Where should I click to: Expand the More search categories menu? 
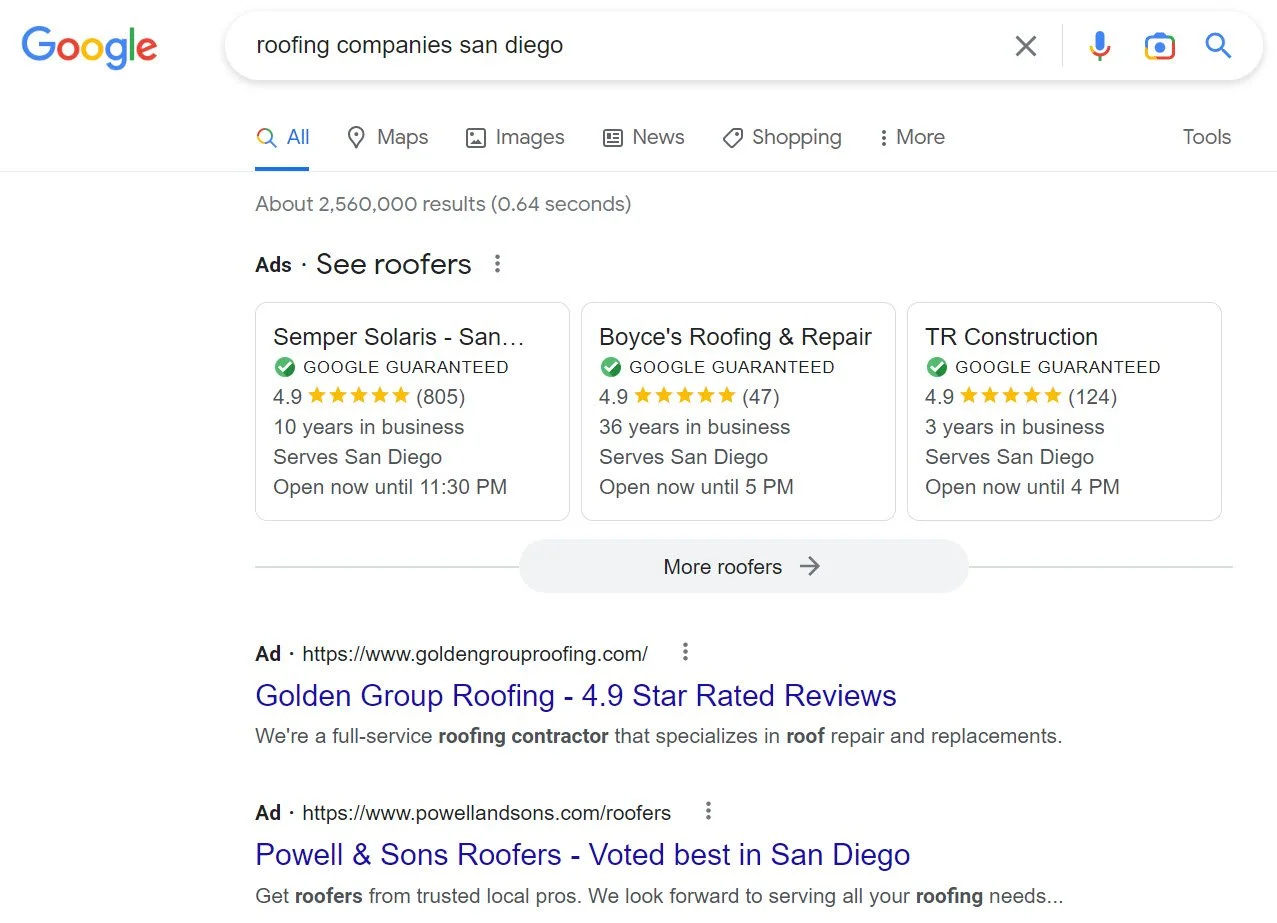(911, 138)
